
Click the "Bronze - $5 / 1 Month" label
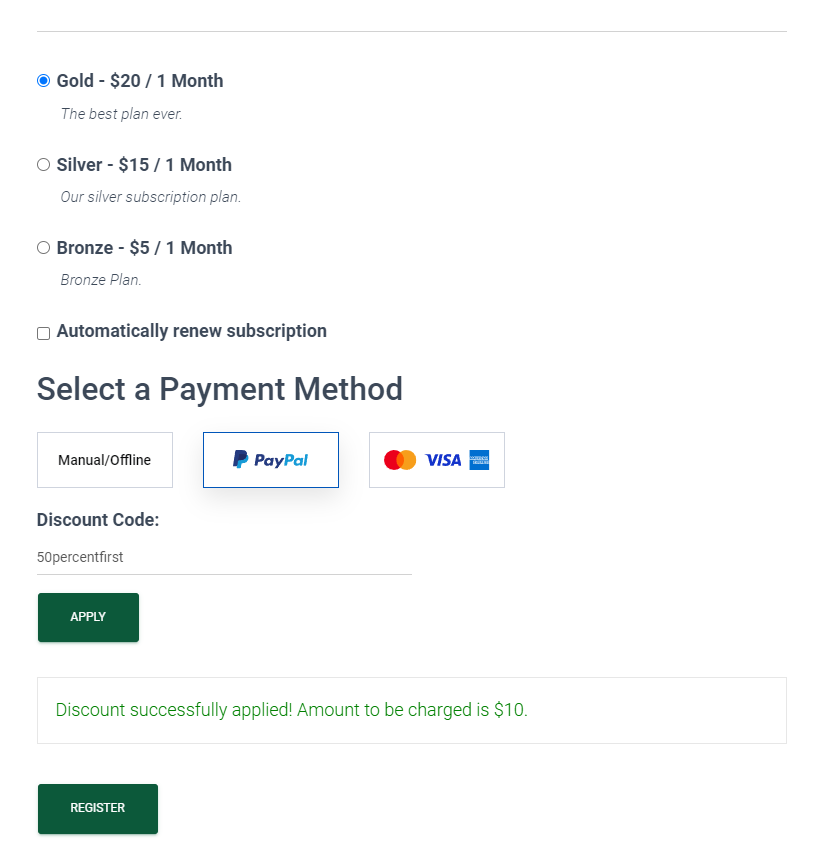click(144, 248)
